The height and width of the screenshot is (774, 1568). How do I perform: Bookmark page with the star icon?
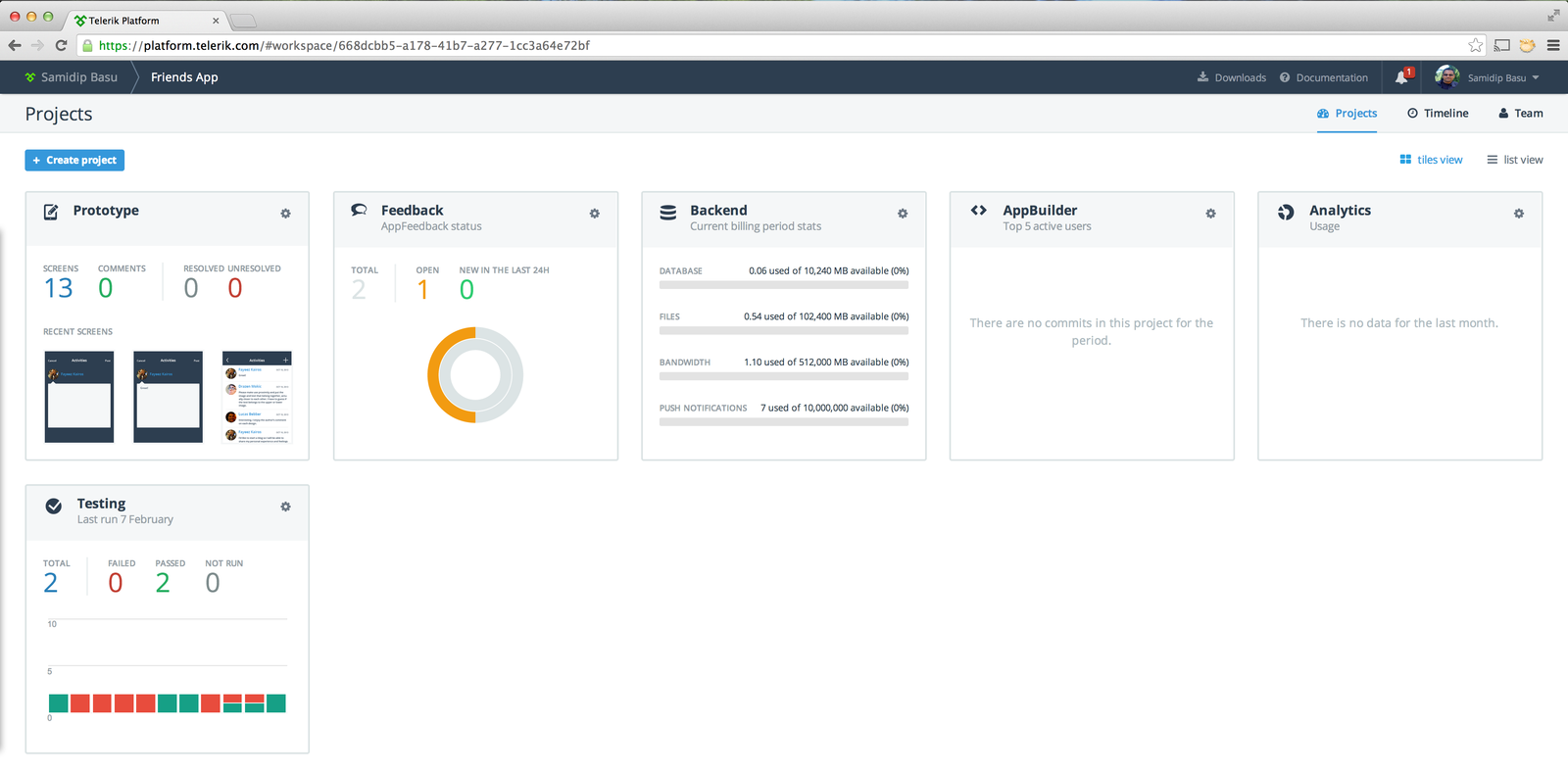[1475, 45]
